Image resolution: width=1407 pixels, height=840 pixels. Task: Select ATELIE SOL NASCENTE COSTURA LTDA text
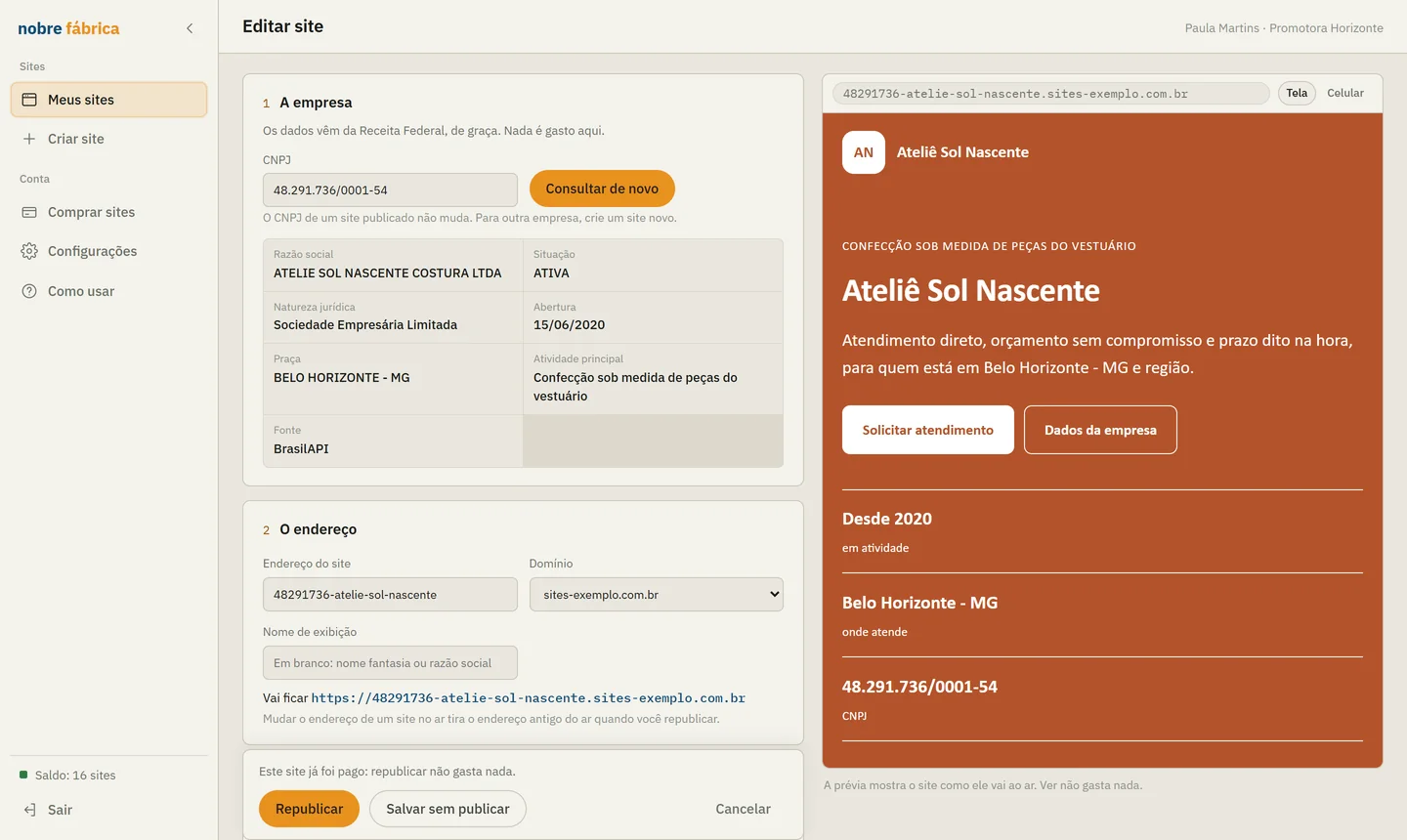coord(387,273)
